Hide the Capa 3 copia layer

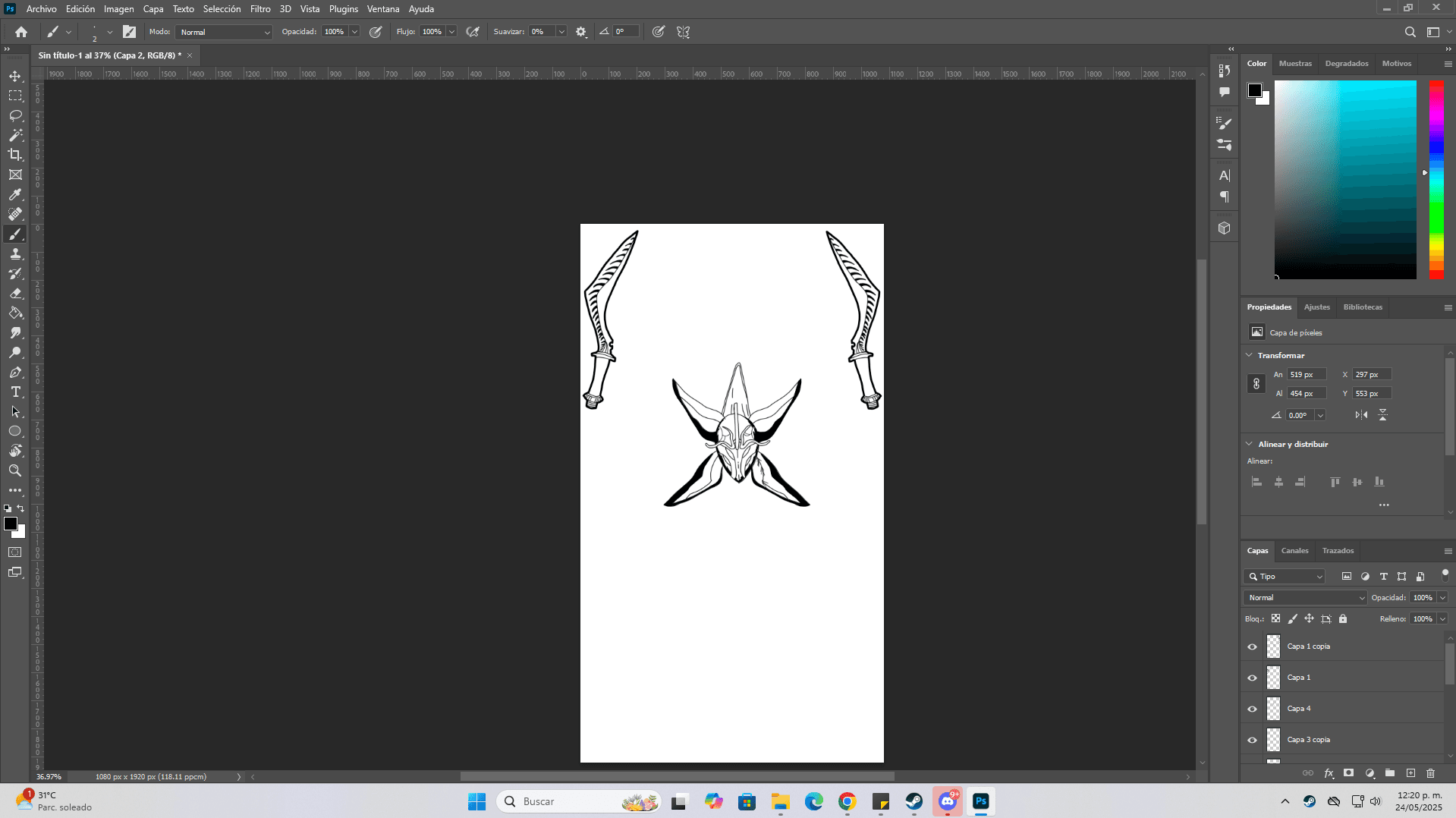[x=1252, y=740]
